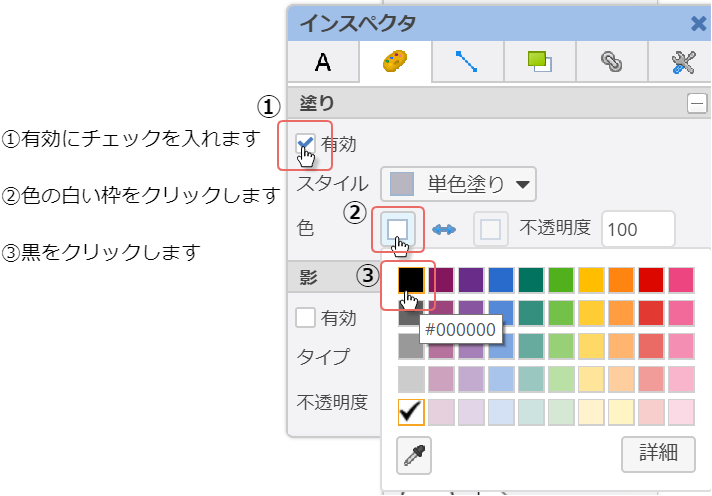Pick the light gray swatch in fourth row
The image size is (712, 496).
coord(411,379)
